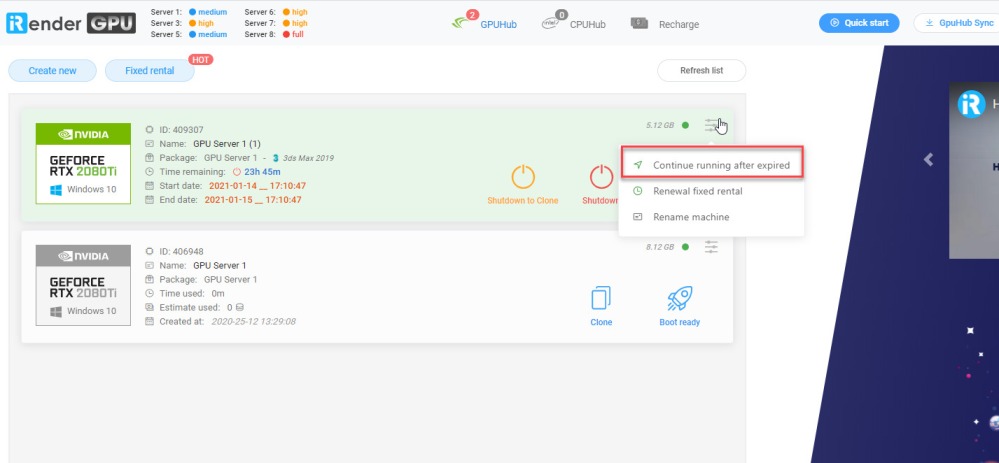
Task: Open the CPUHub icon in header
Action: [550, 23]
